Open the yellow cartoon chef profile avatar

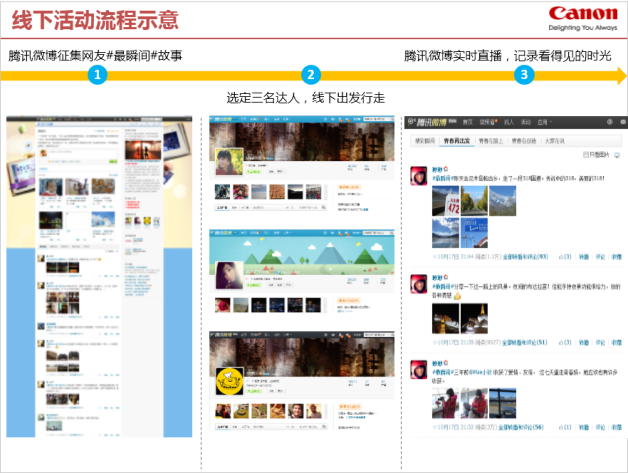click(229, 381)
